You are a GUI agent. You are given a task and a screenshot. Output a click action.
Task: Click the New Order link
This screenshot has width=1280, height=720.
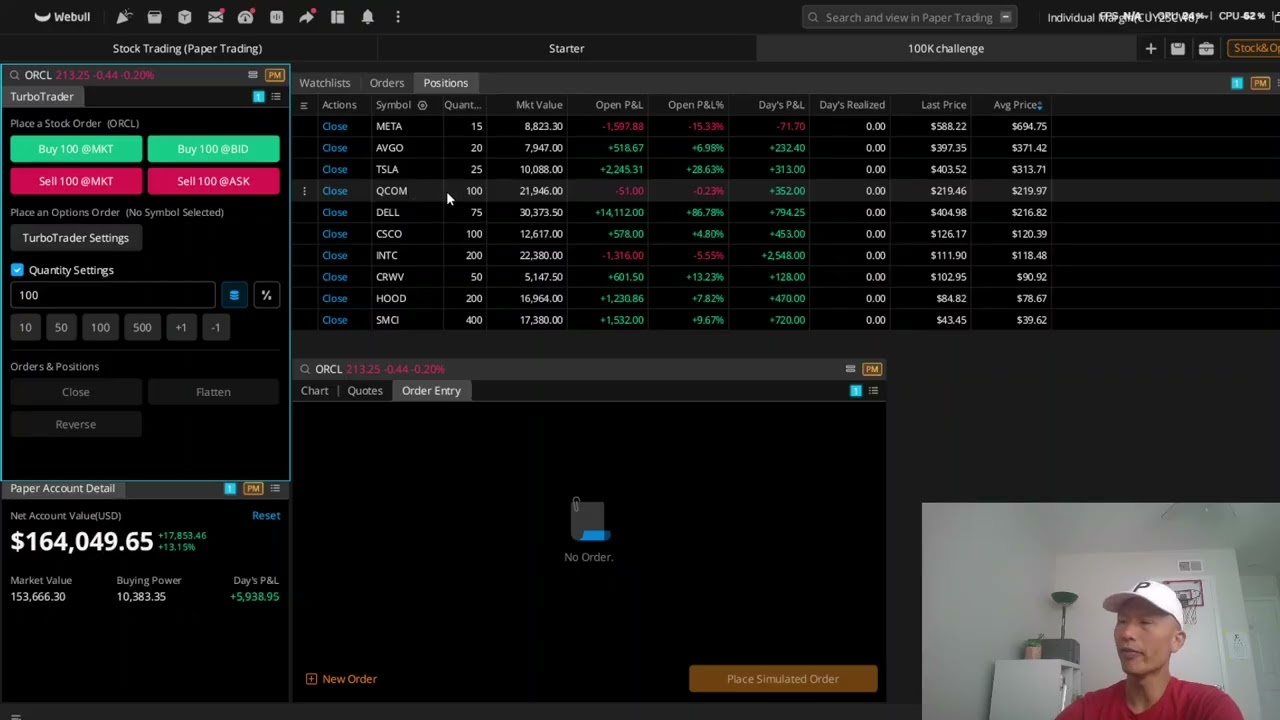[341, 679]
